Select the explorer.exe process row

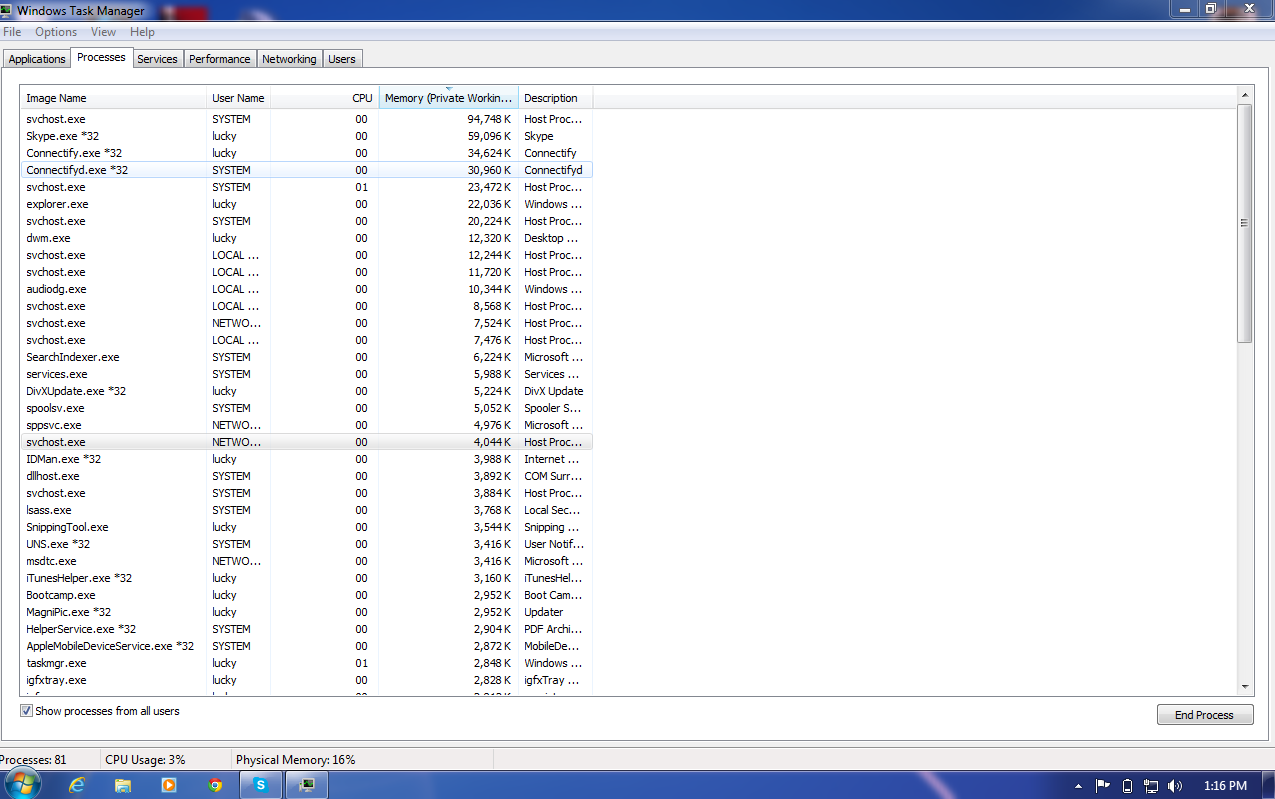pyautogui.click(x=306, y=204)
